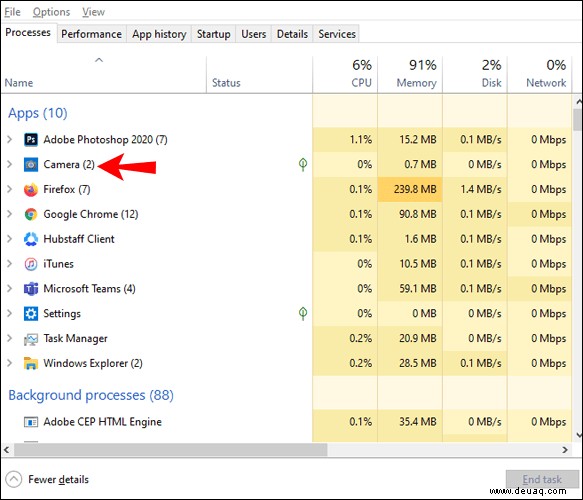This screenshot has width=583, height=500.
Task: Expand the Firefox process group
Action: point(10,189)
